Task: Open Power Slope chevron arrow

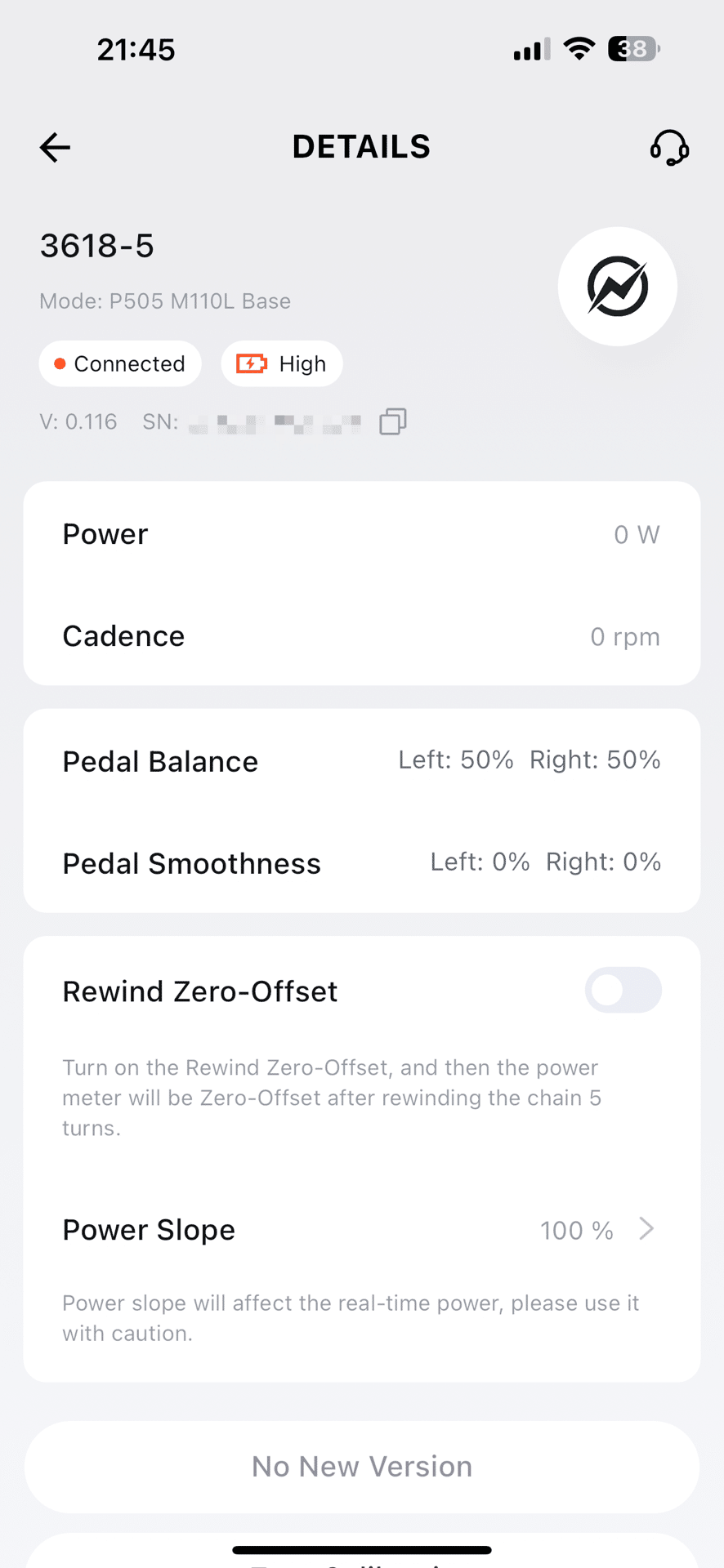Action: point(646,1229)
